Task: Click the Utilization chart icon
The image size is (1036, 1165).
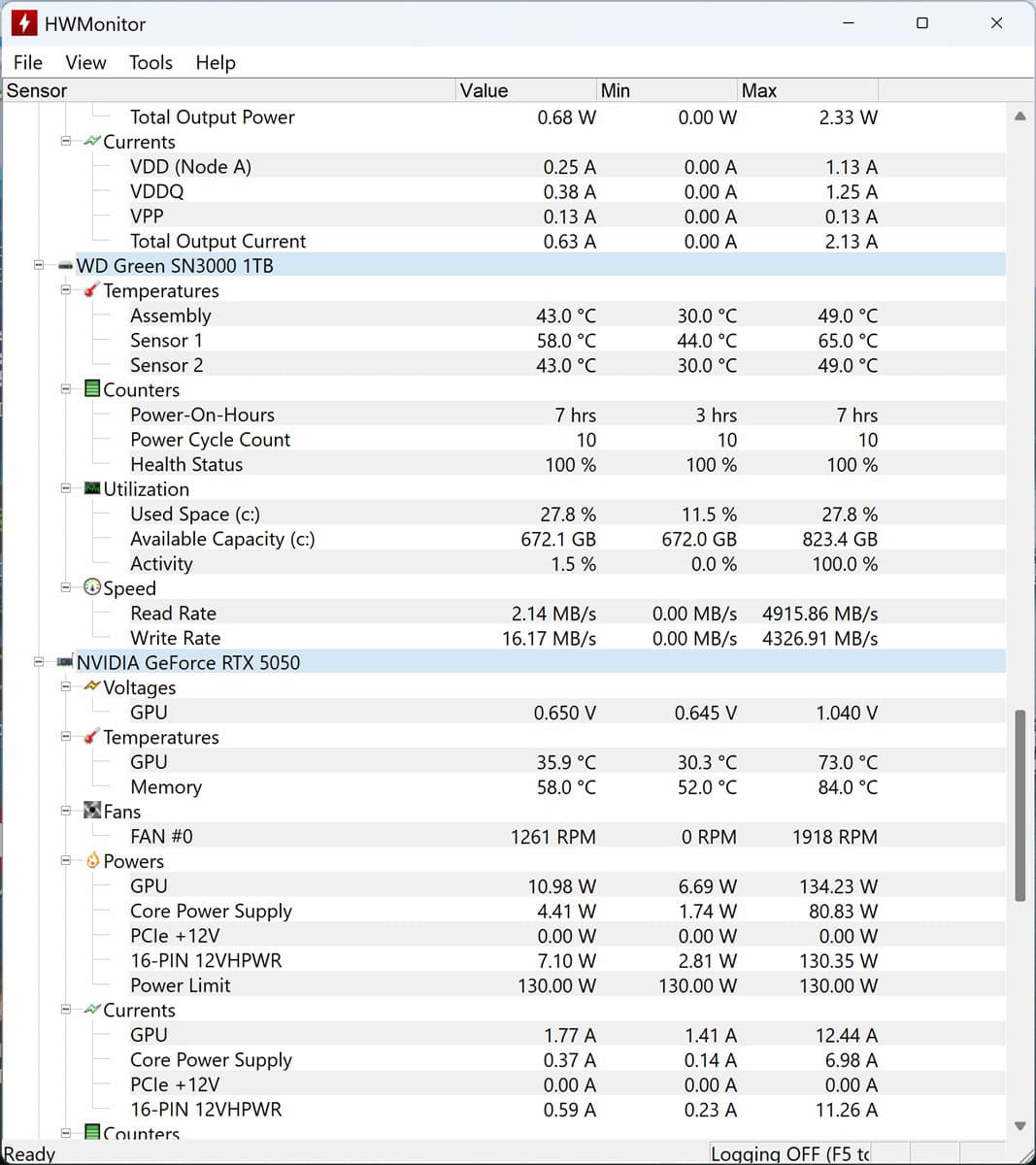Action: point(92,488)
